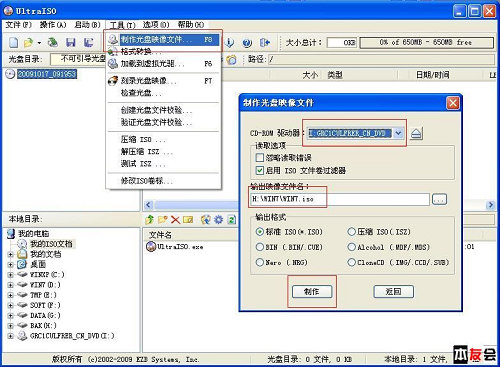
Task: Click the disc icon next to 20091017_091953
Action: pos(10,74)
